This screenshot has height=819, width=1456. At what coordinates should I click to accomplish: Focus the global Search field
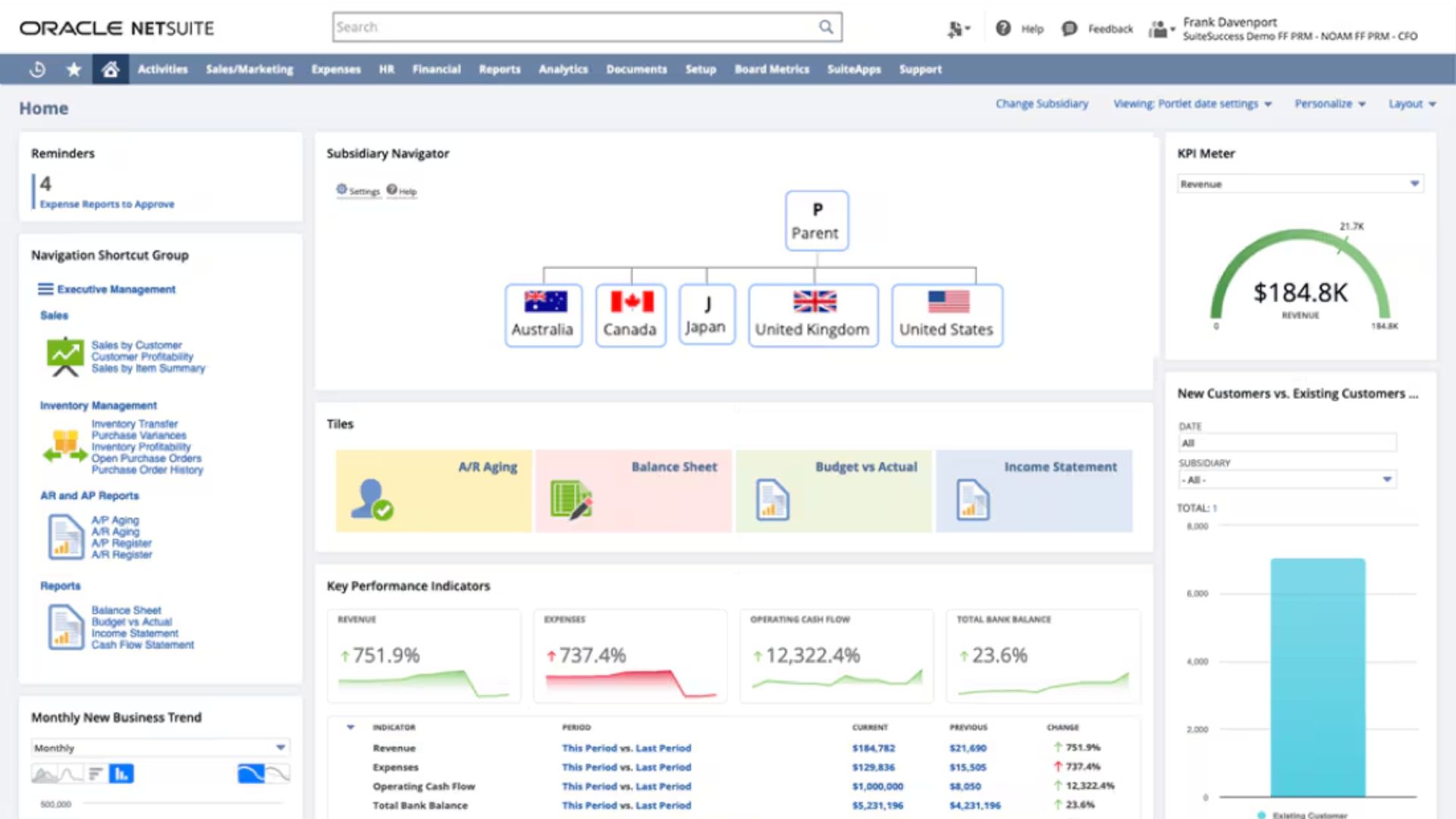click(587, 27)
